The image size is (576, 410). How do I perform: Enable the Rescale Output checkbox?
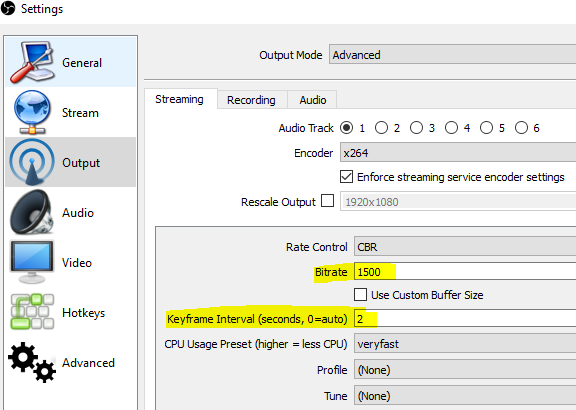pyautogui.click(x=327, y=201)
